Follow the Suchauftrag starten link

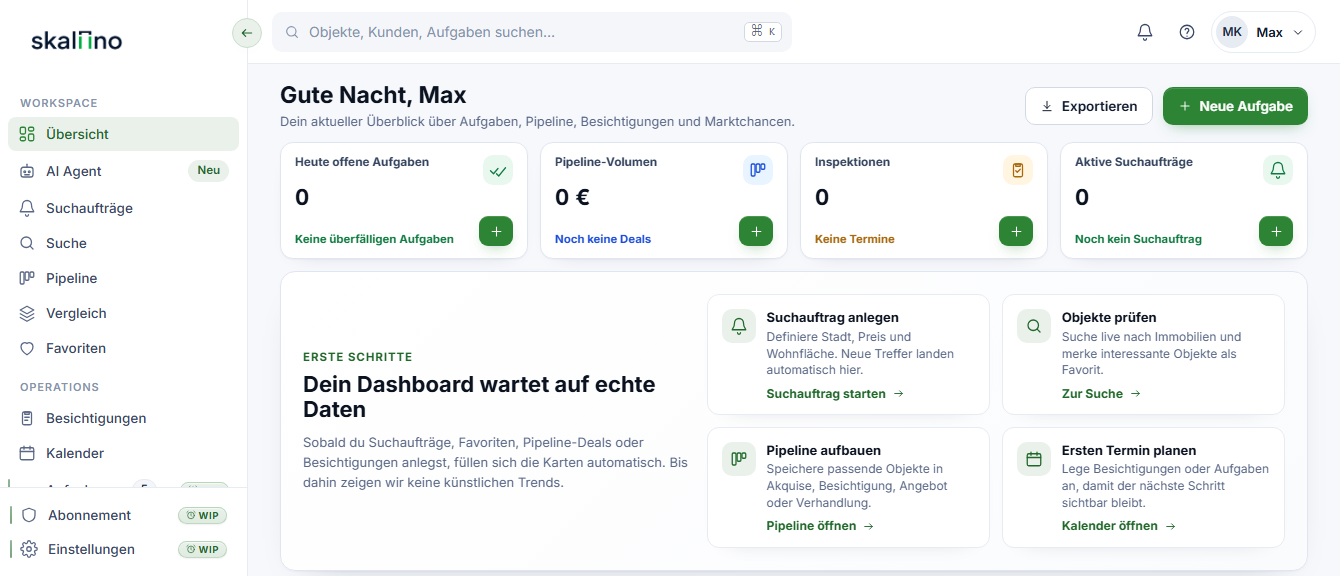point(835,394)
